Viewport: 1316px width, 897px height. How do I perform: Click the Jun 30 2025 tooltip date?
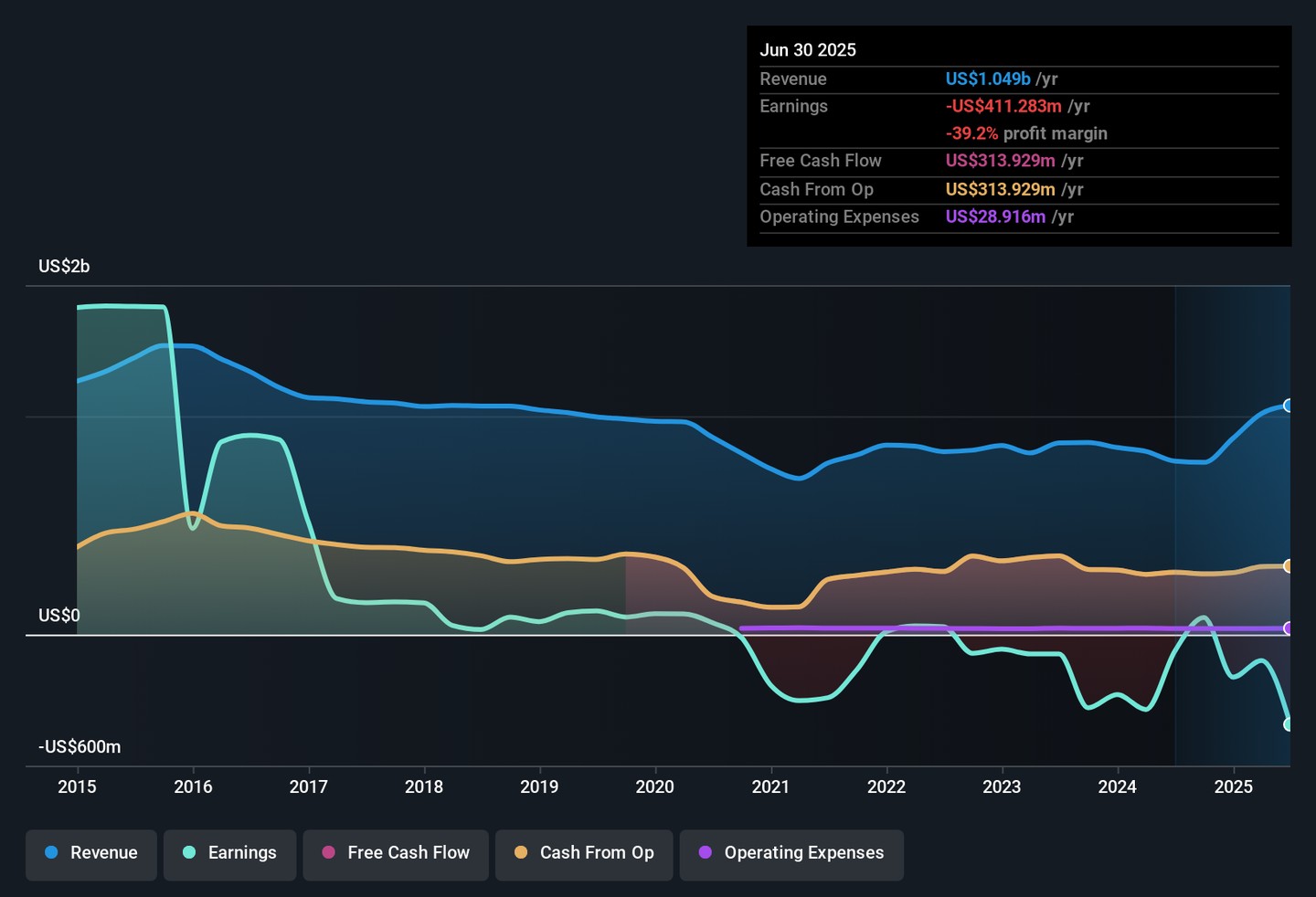click(x=808, y=50)
